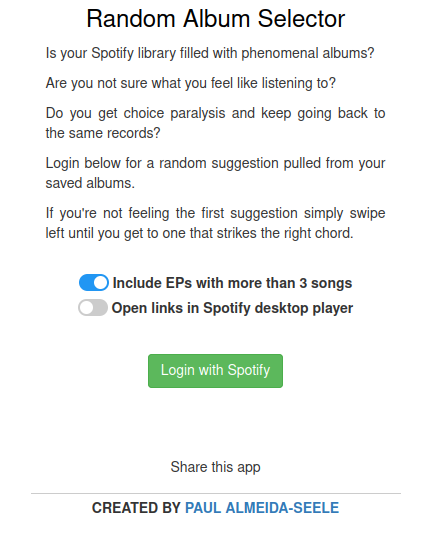Enable the Spotify desktop player toggle
The width and height of the screenshot is (421, 533).
pos(93,308)
